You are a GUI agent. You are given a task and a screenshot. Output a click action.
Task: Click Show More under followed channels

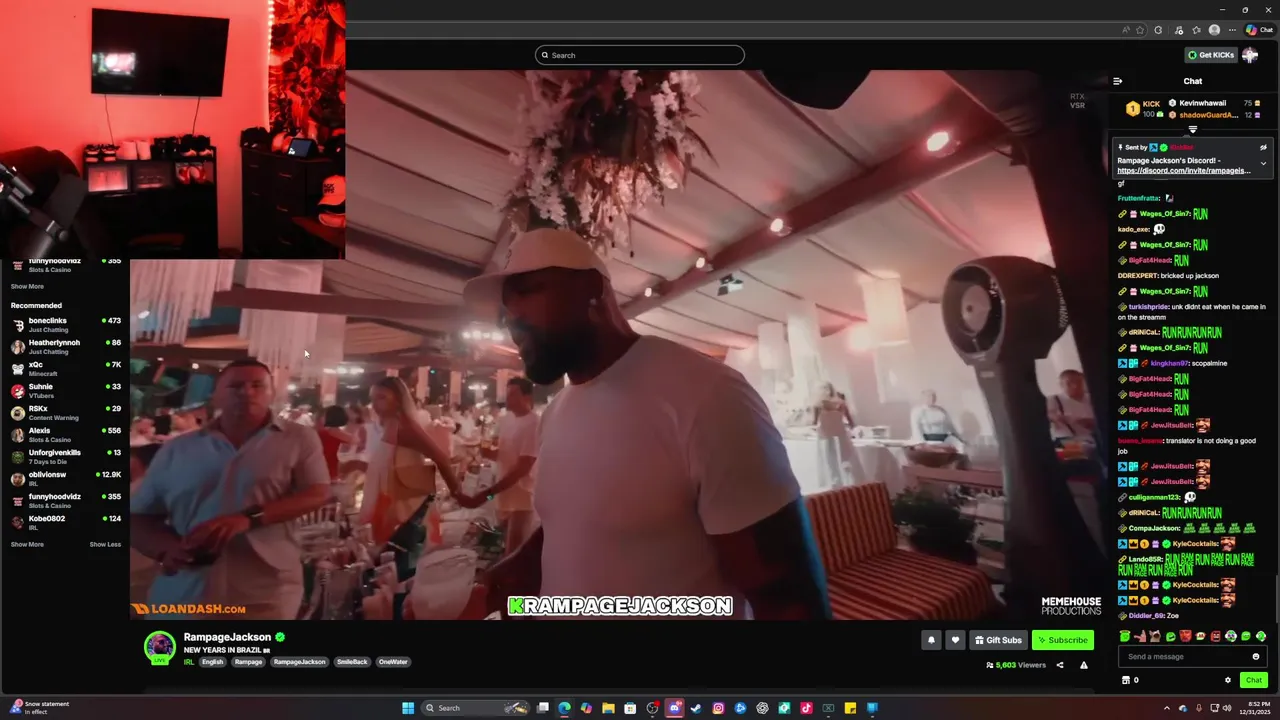(27, 286)
